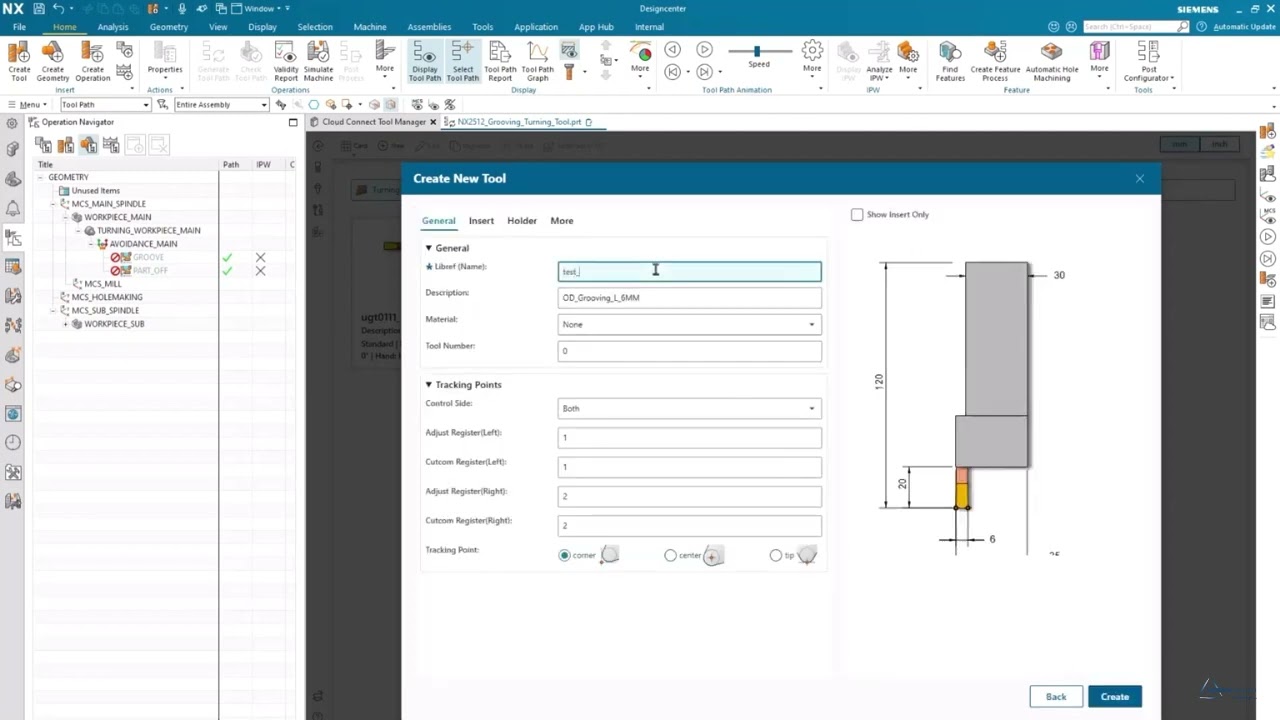Image resolution: width=1280 pixels, height=720 pixels.
Task: Close the Cloud Connect Tool Manager tab
Action: [433, 122]
